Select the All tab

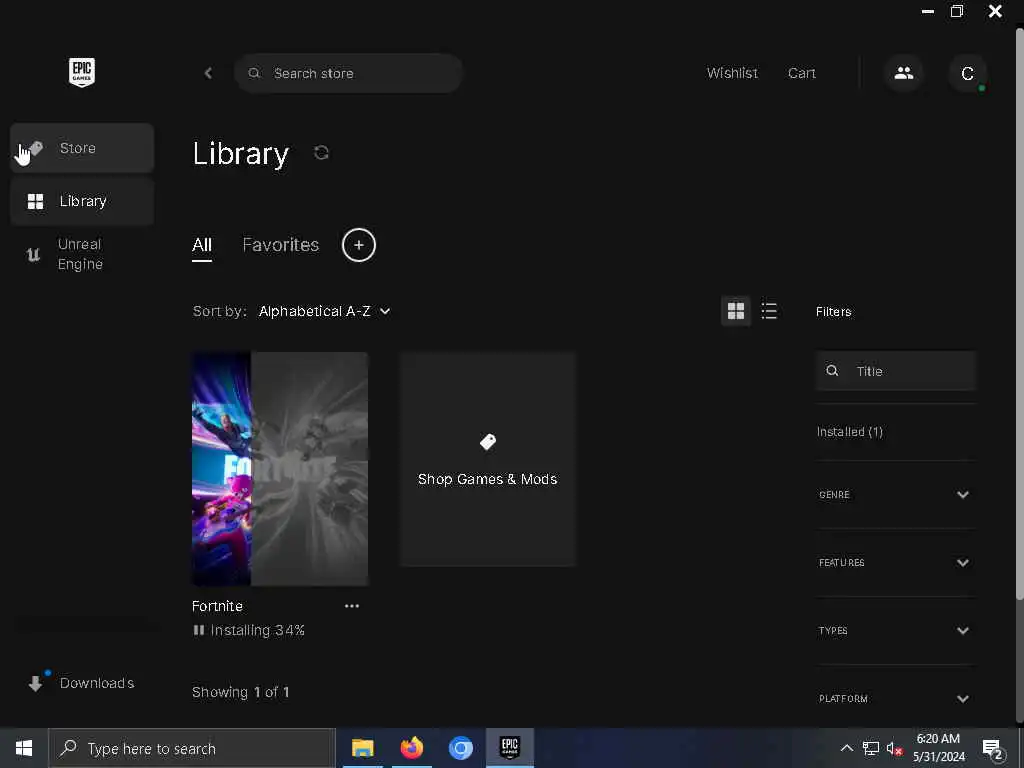(x=202, y=245)
